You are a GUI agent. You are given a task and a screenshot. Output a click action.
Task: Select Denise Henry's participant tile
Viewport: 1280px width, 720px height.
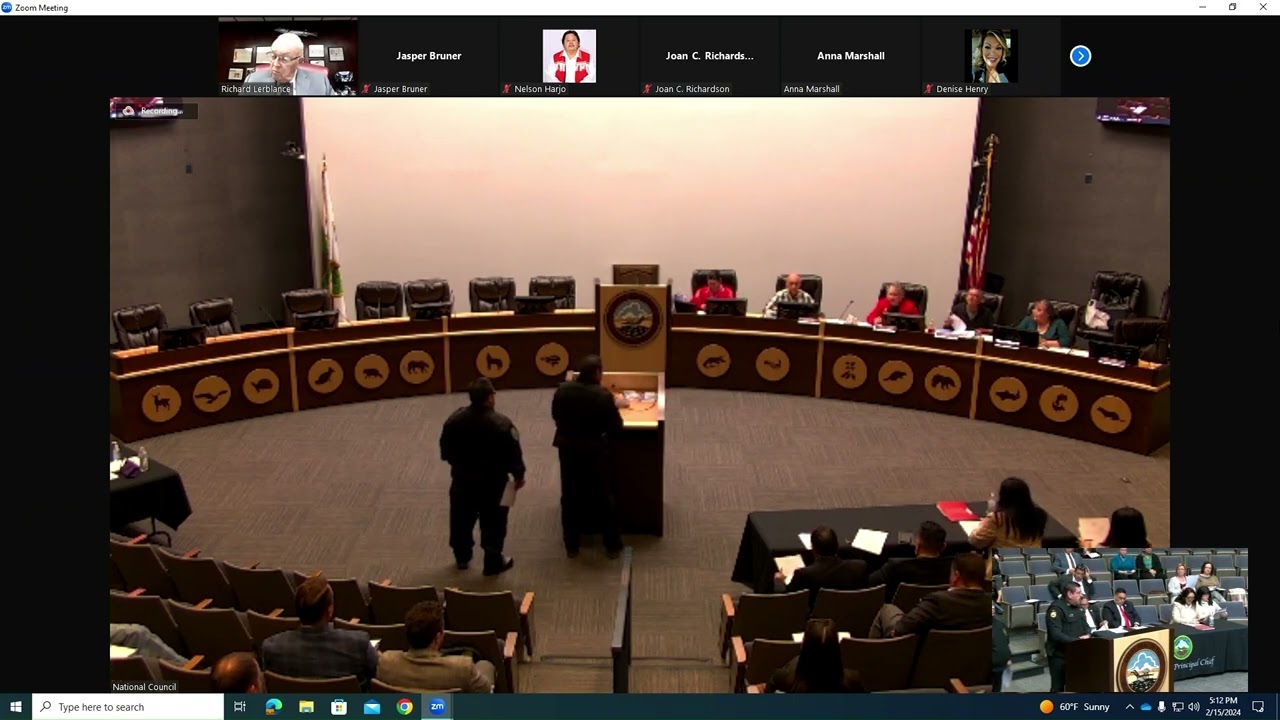991,56
